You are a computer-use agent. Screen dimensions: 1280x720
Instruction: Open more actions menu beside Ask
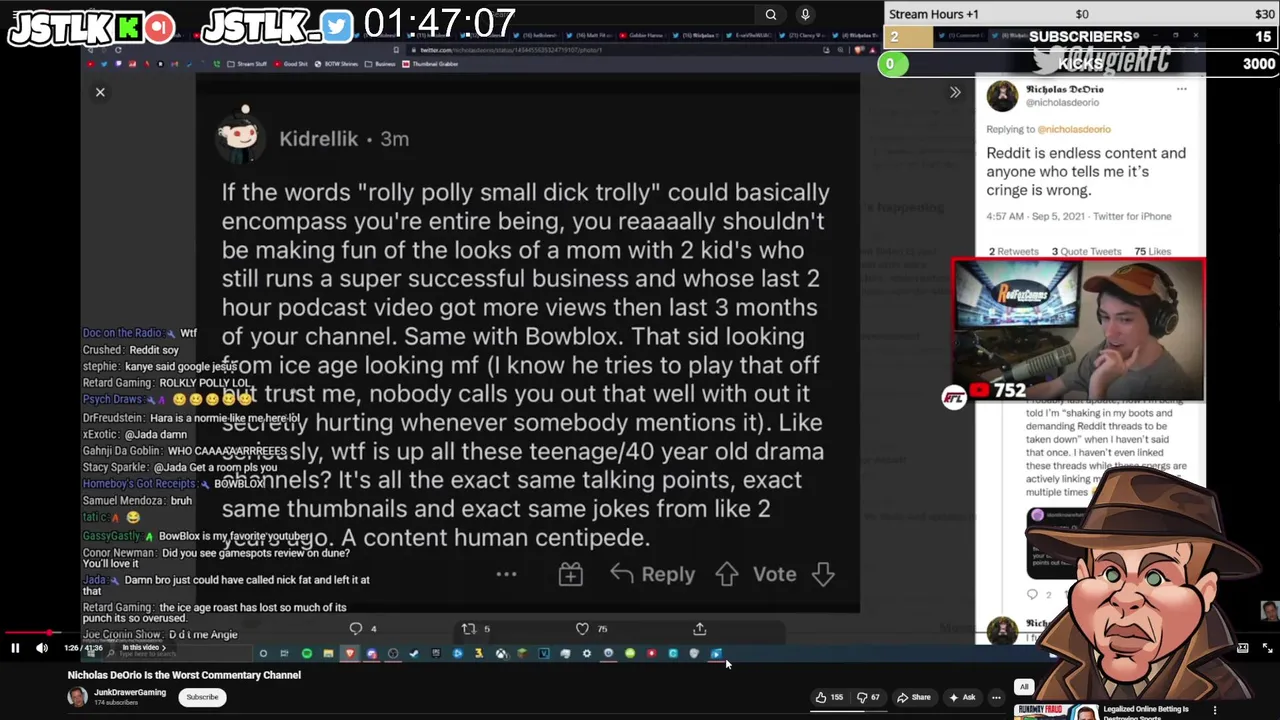[996, 697]
